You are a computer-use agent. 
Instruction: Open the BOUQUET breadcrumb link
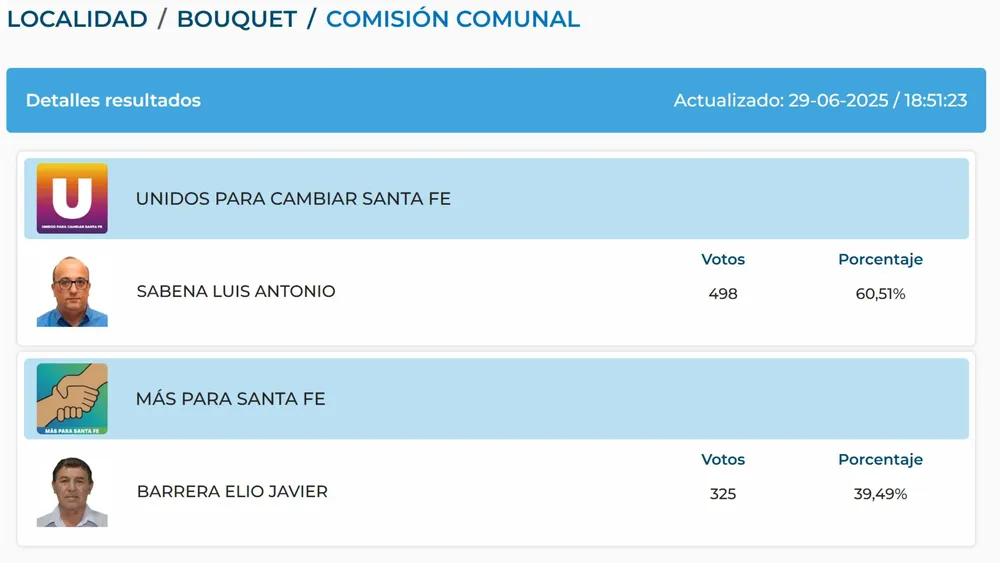237,19
